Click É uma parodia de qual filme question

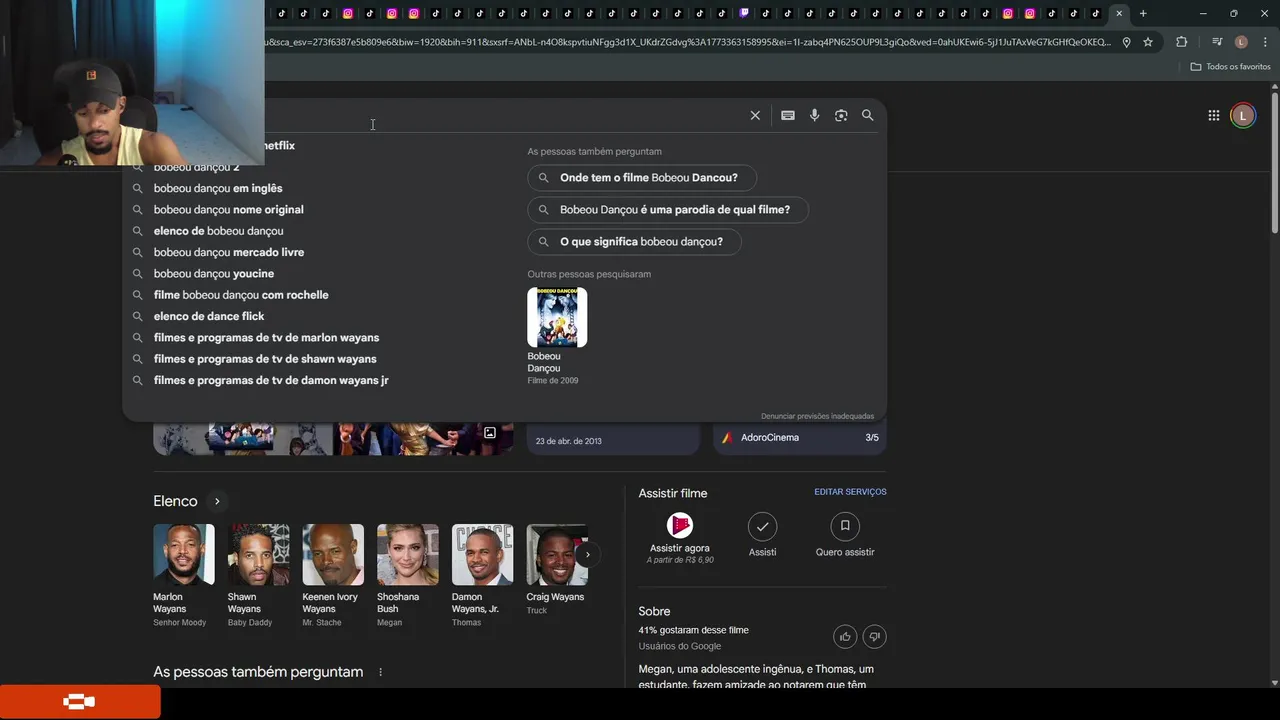pyautogui.click(x=668, y=210)
